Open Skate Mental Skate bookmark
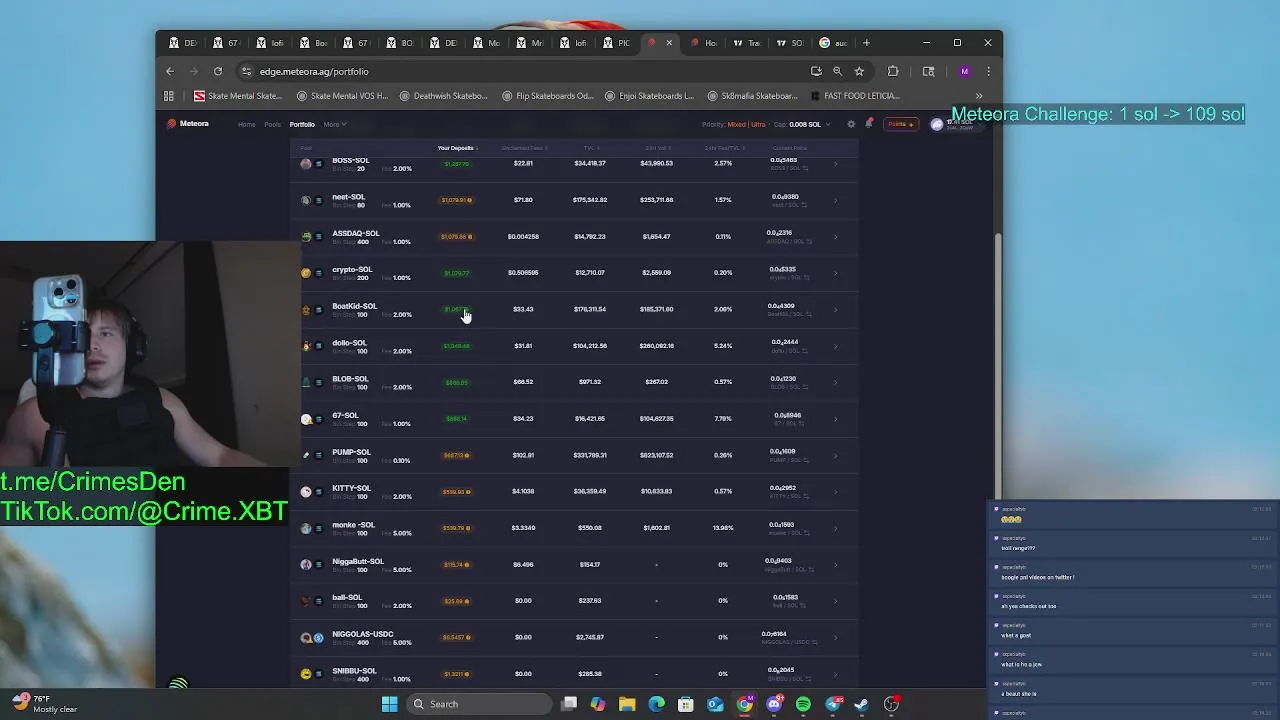1280x720 pixels. (x=238, y=96)
